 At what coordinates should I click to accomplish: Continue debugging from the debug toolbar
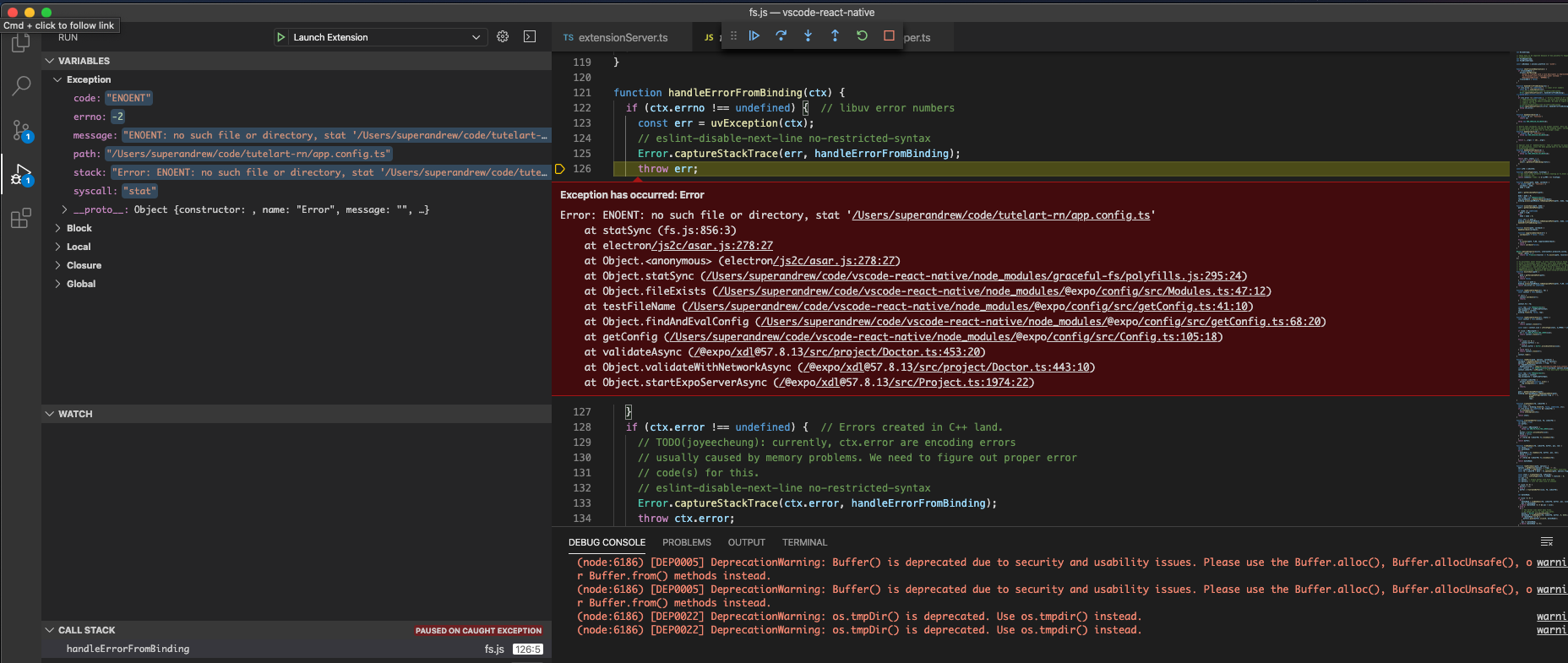tap(754, 35)
